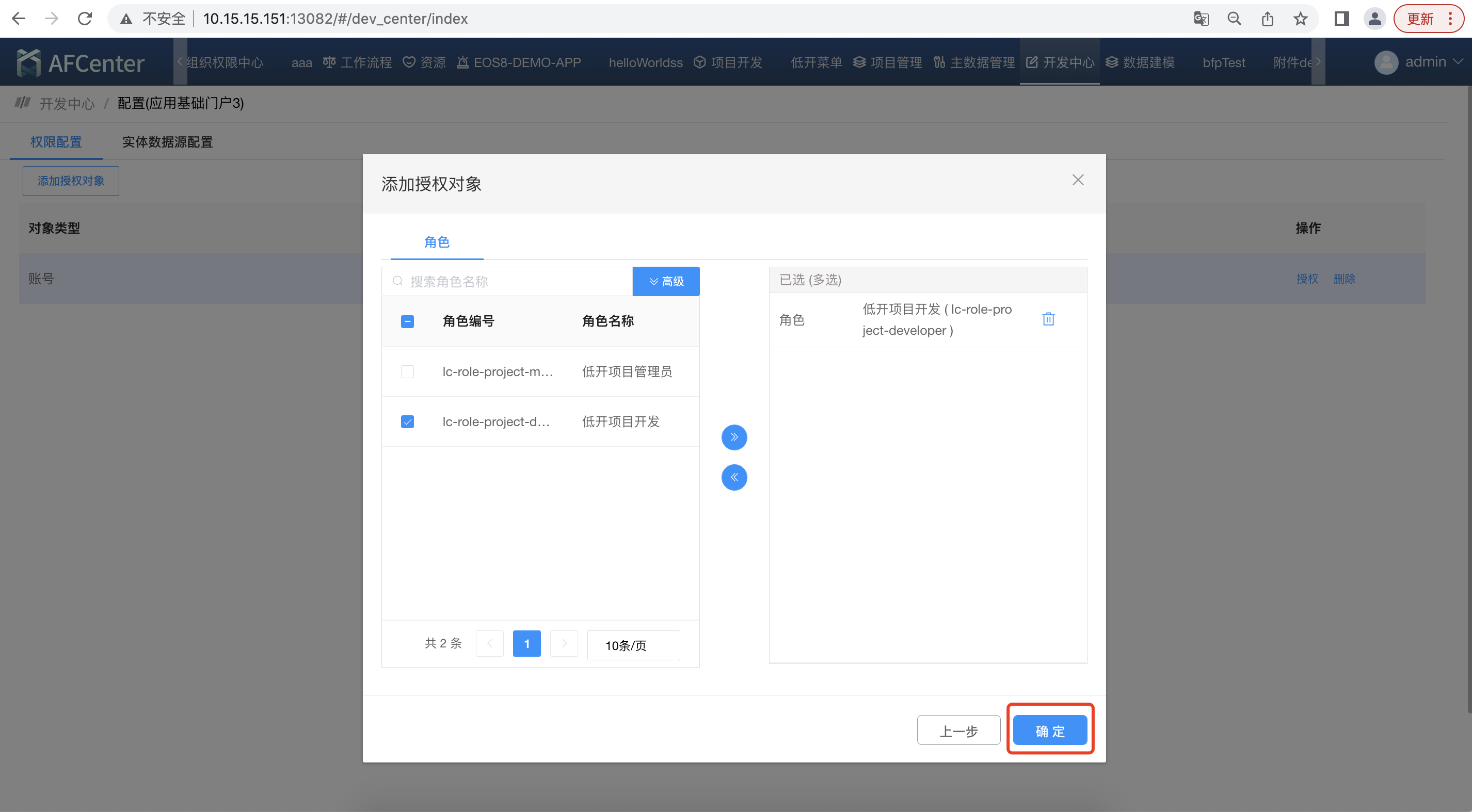
Task: Move roles back left with double-arrow
Action: tap(734, 477)
